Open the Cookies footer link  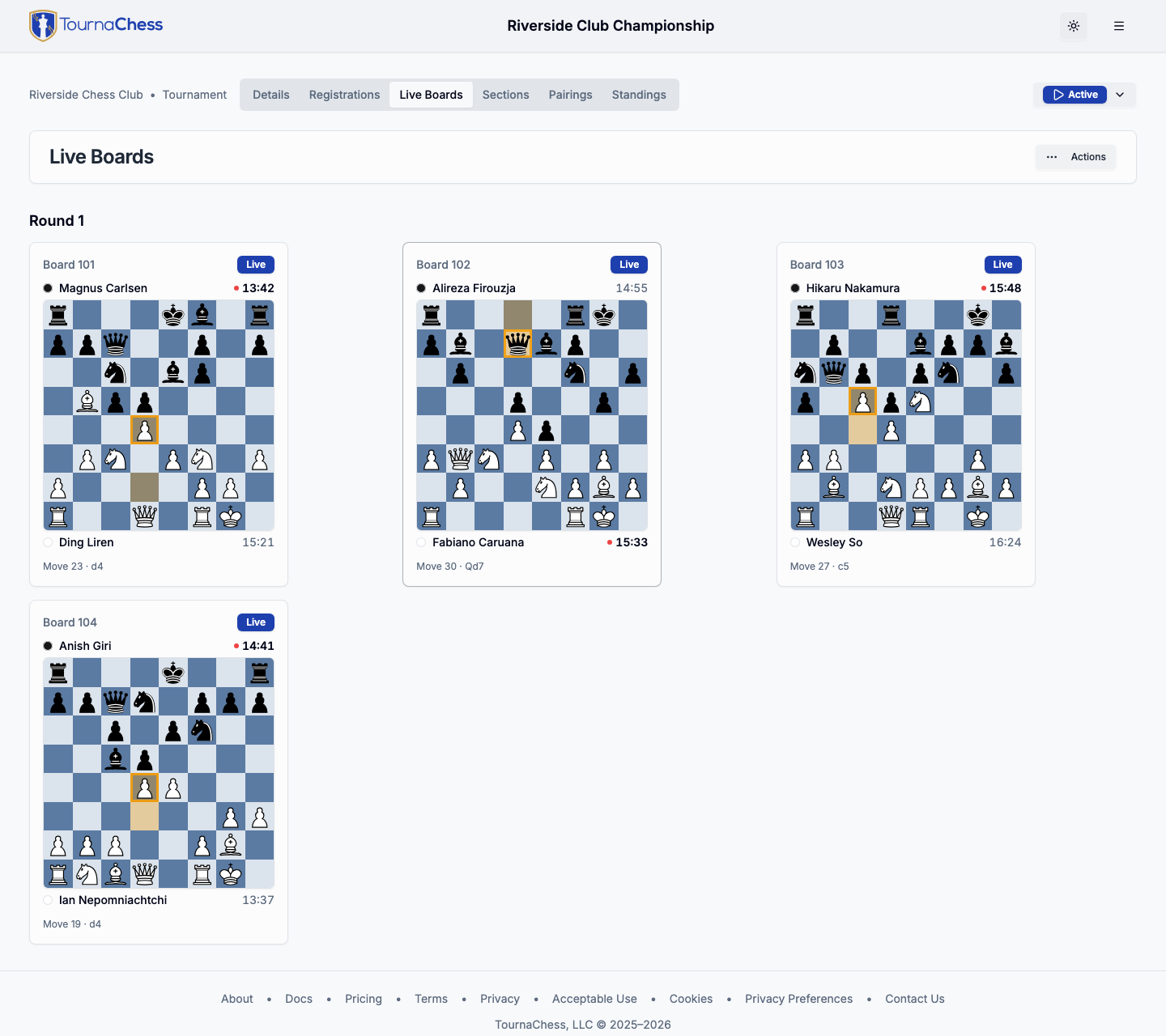pyautogui.click(x=691, y=999)
